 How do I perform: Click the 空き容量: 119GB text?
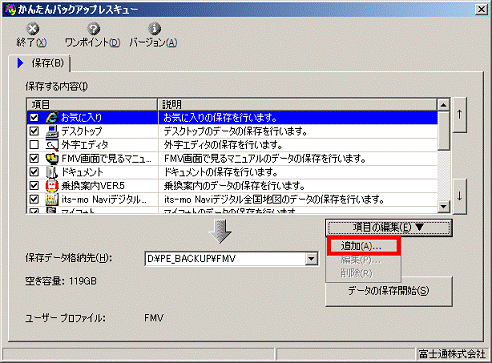61,281
